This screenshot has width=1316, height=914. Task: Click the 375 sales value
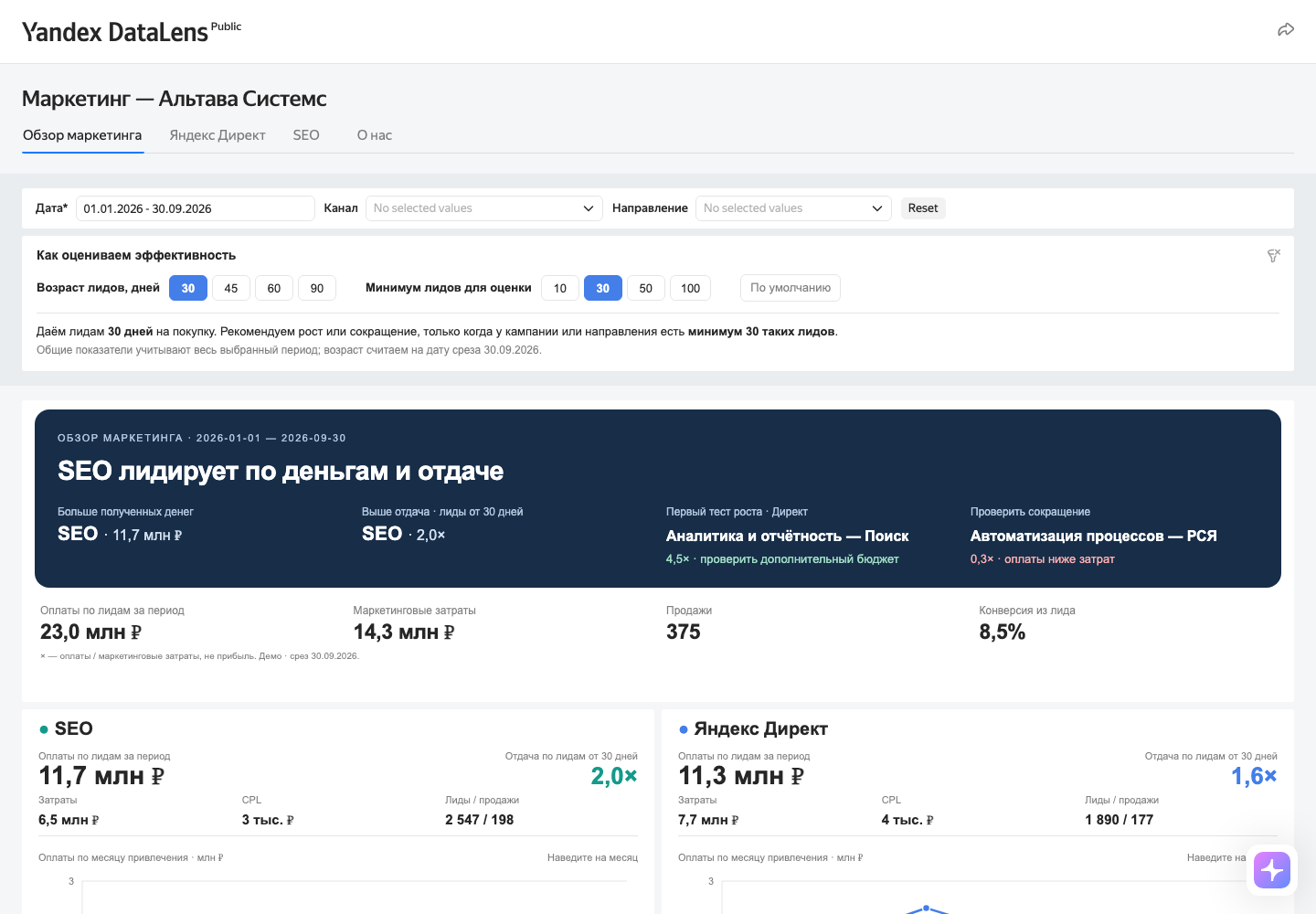click(x=684, y=632)
